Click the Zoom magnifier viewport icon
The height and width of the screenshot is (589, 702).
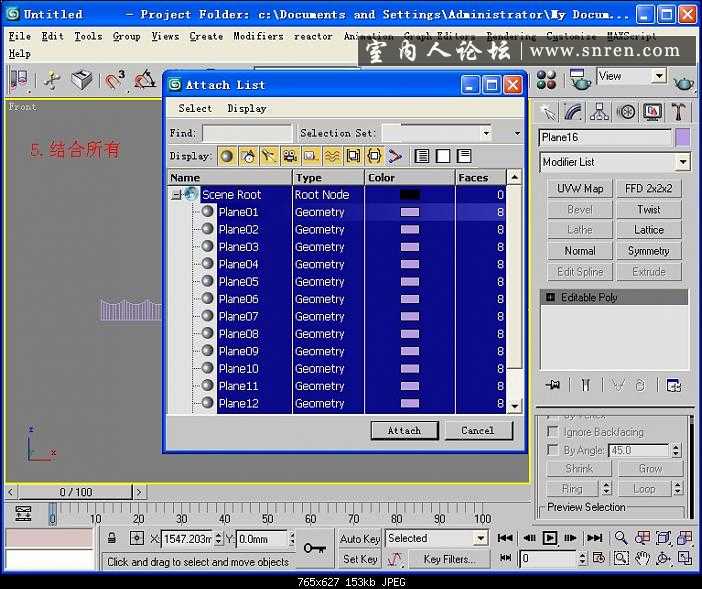click(x=621, y=538)
